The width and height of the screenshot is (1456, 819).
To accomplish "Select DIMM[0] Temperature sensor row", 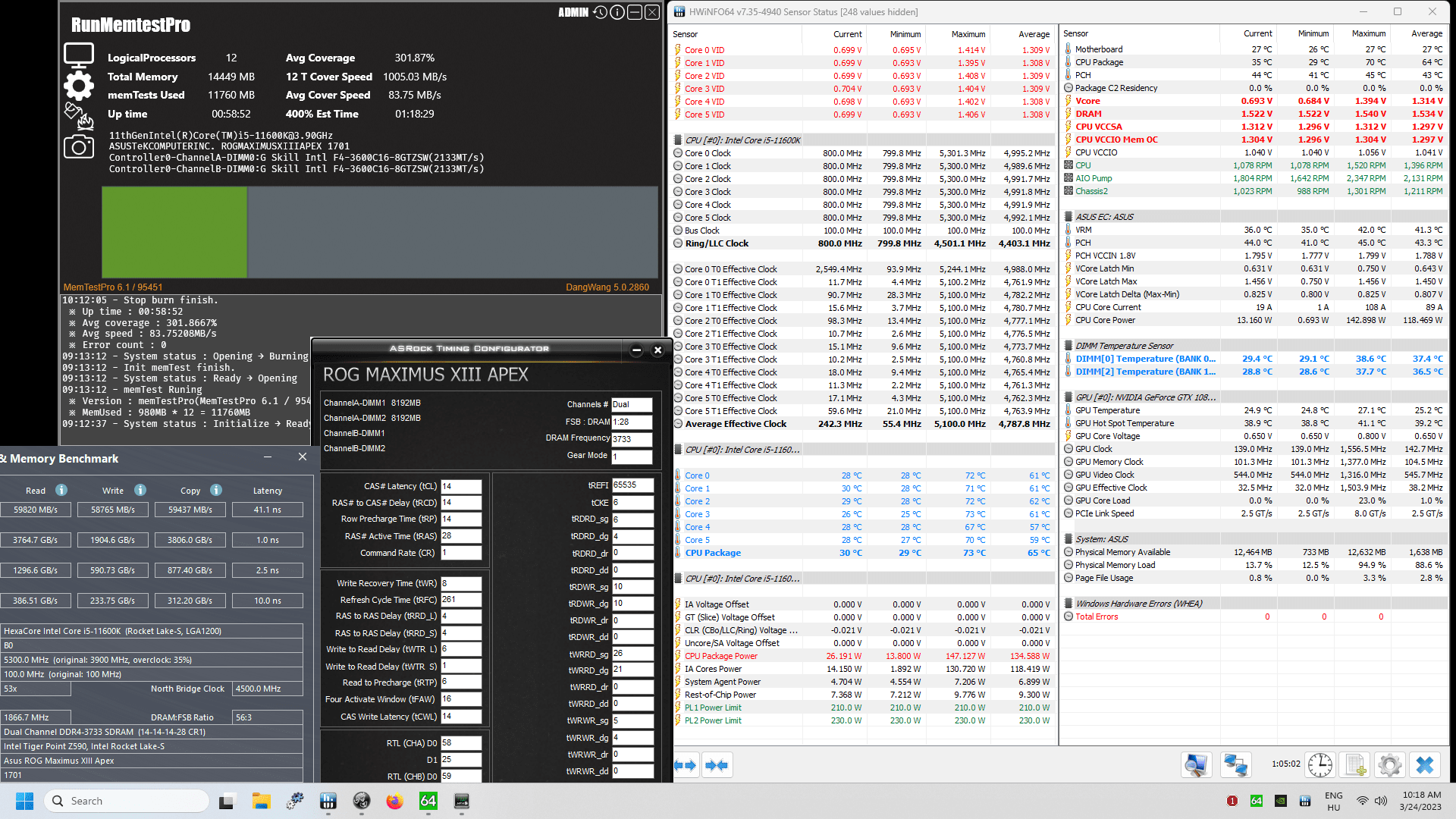I will coord(1256,359).
